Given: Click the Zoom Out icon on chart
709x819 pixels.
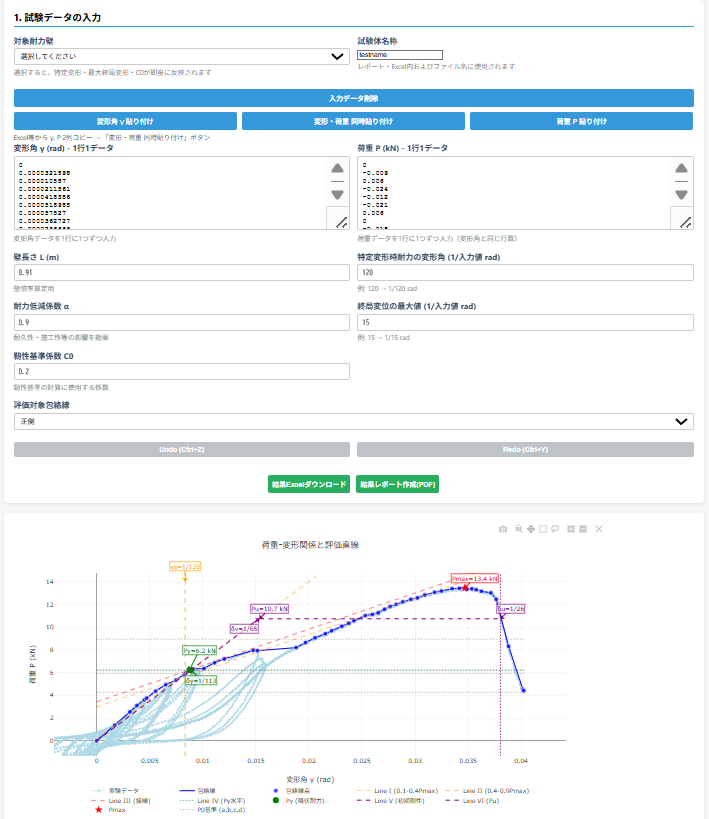Looking at the screenshot, I should (x=583, y=528).
